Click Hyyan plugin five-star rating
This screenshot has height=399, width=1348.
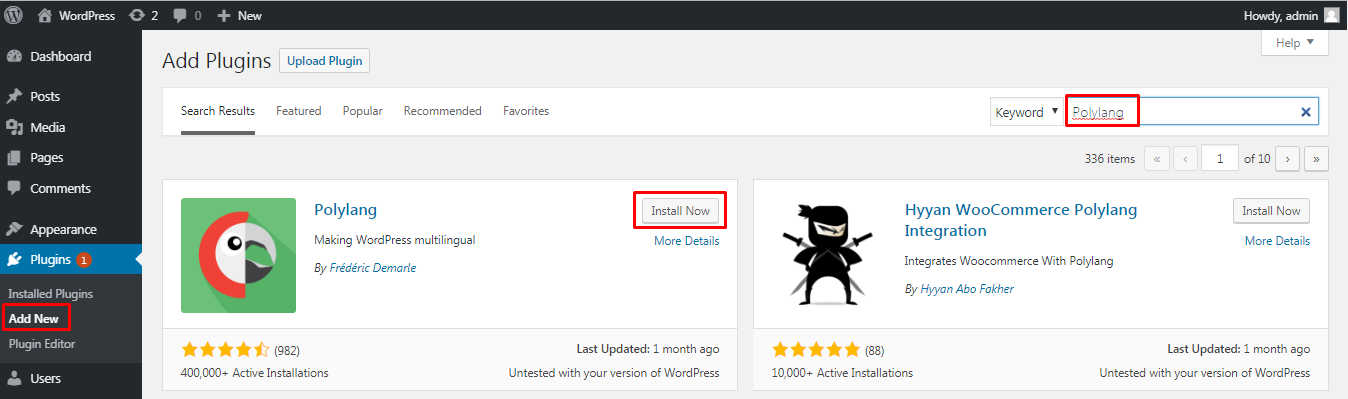[816, 350]
